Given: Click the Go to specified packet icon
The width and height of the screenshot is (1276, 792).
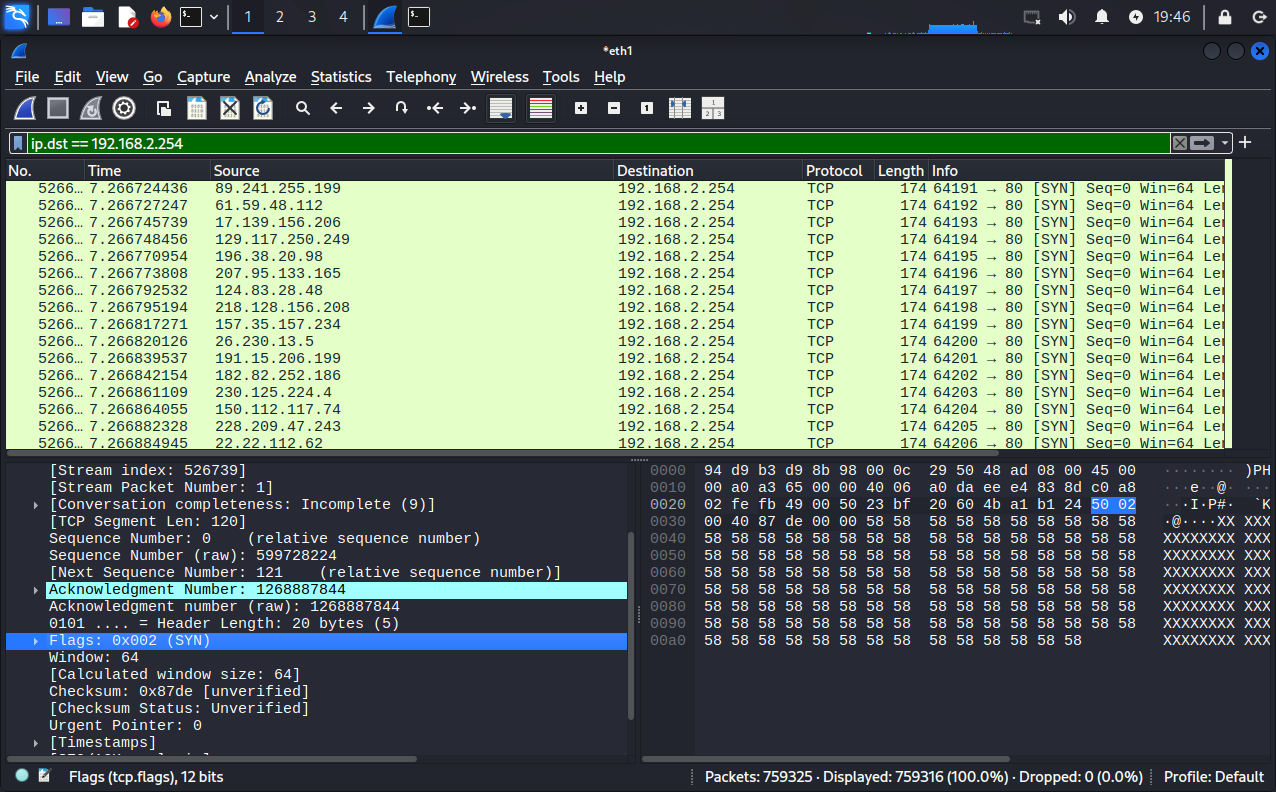Looking at the screenshot, I should tap(402, 108).
